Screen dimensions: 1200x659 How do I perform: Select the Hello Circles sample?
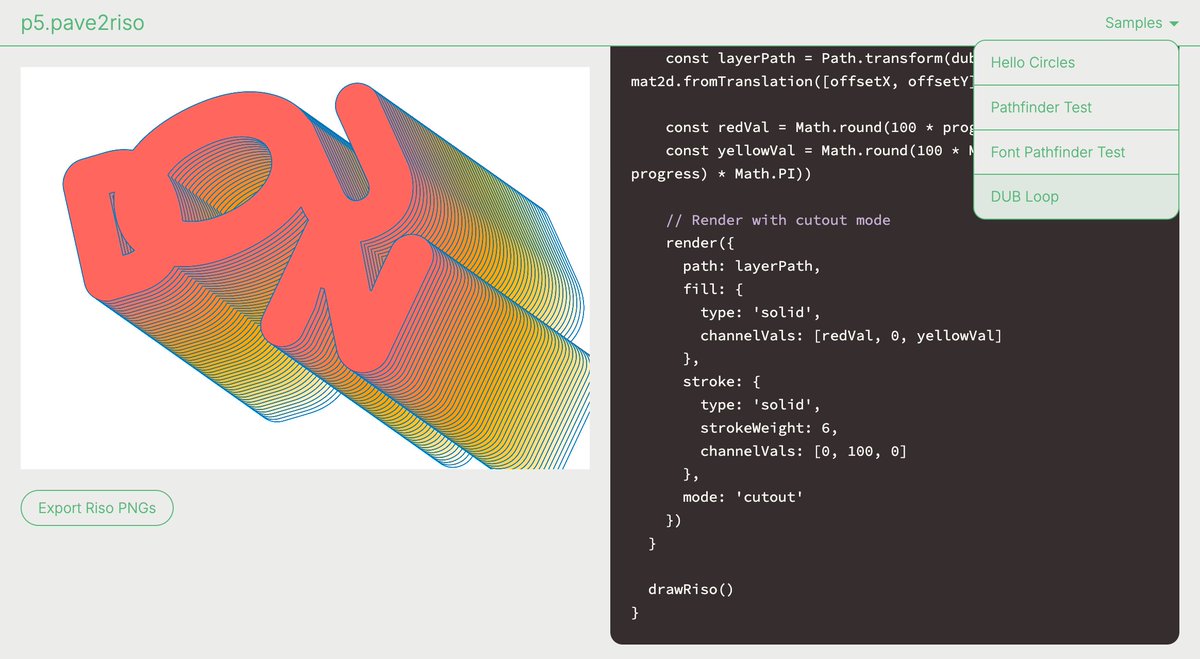click(x=1032, y=62)
